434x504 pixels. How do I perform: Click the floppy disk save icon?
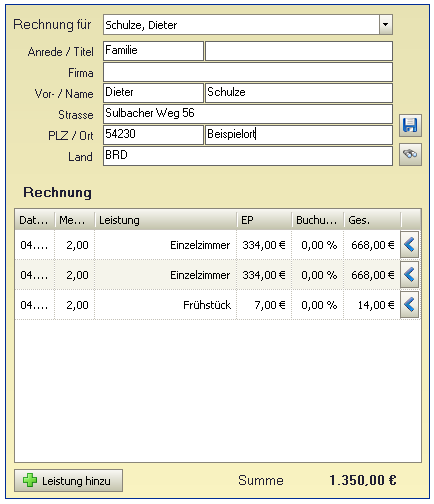[410, 125]
